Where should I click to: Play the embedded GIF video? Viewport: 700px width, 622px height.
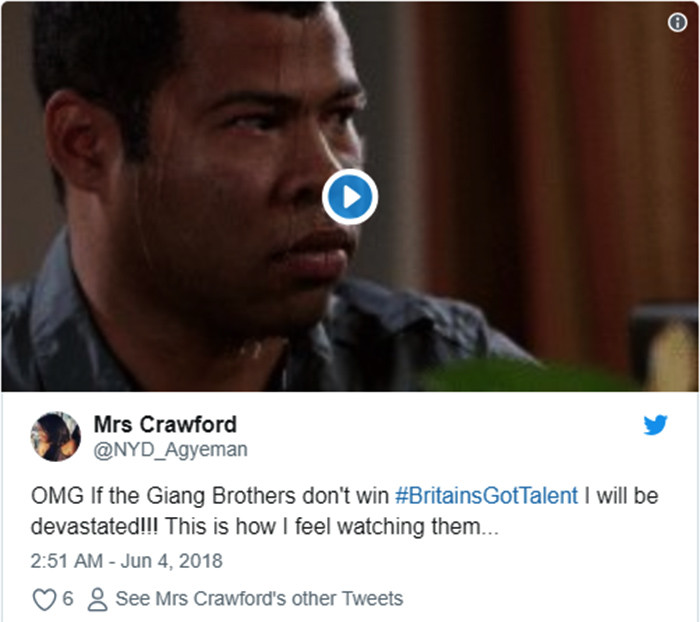pos(350,197)
